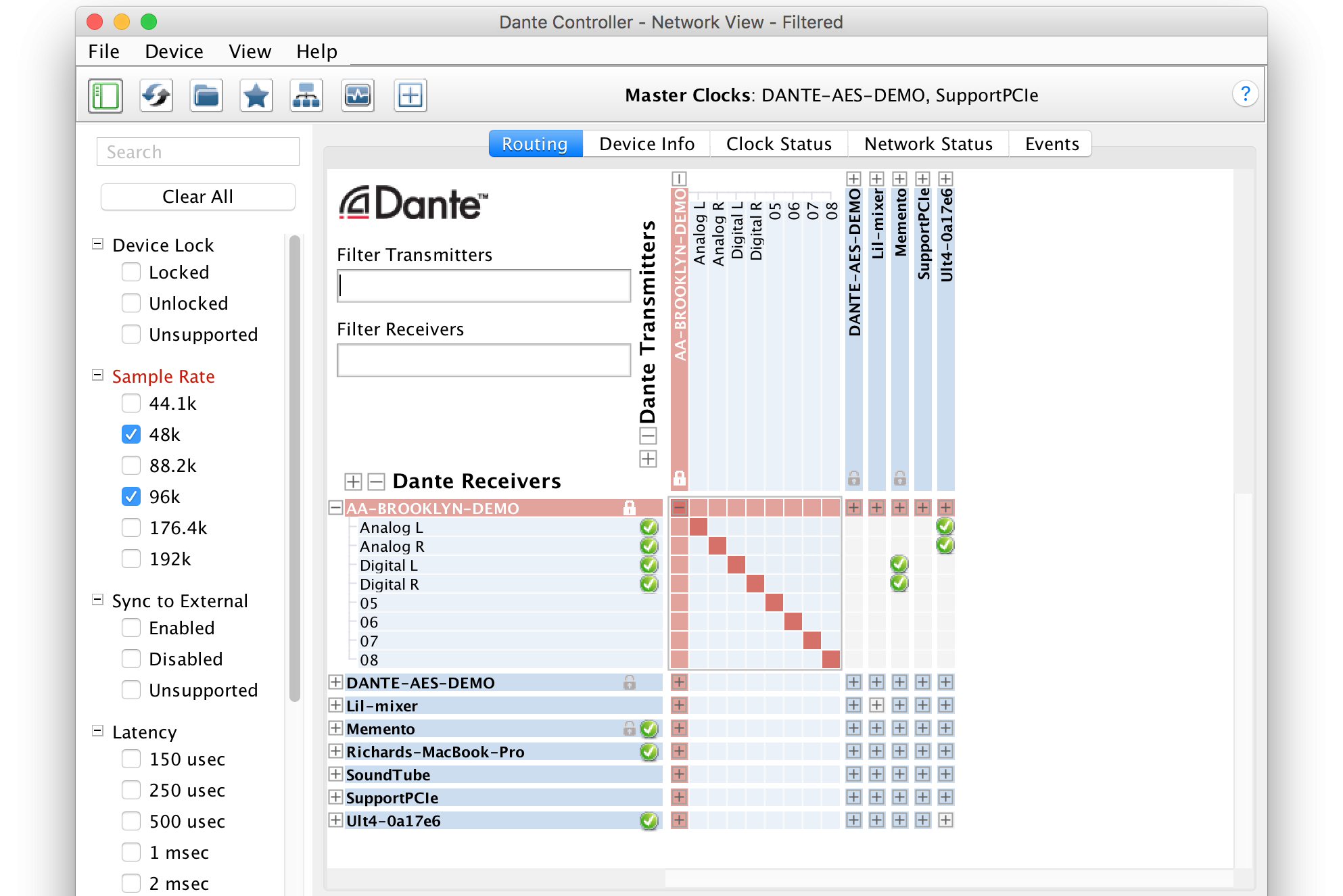Switch to the Clock Status tab

779,144
